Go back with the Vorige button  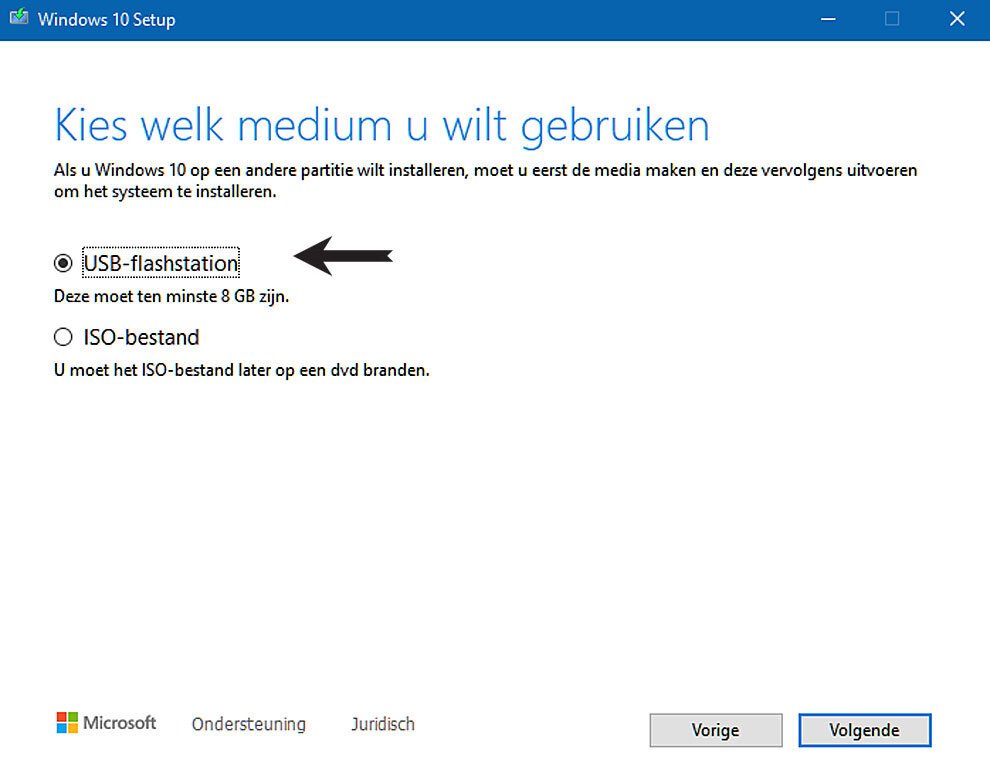pyautogui.click(x=715, y=730)
